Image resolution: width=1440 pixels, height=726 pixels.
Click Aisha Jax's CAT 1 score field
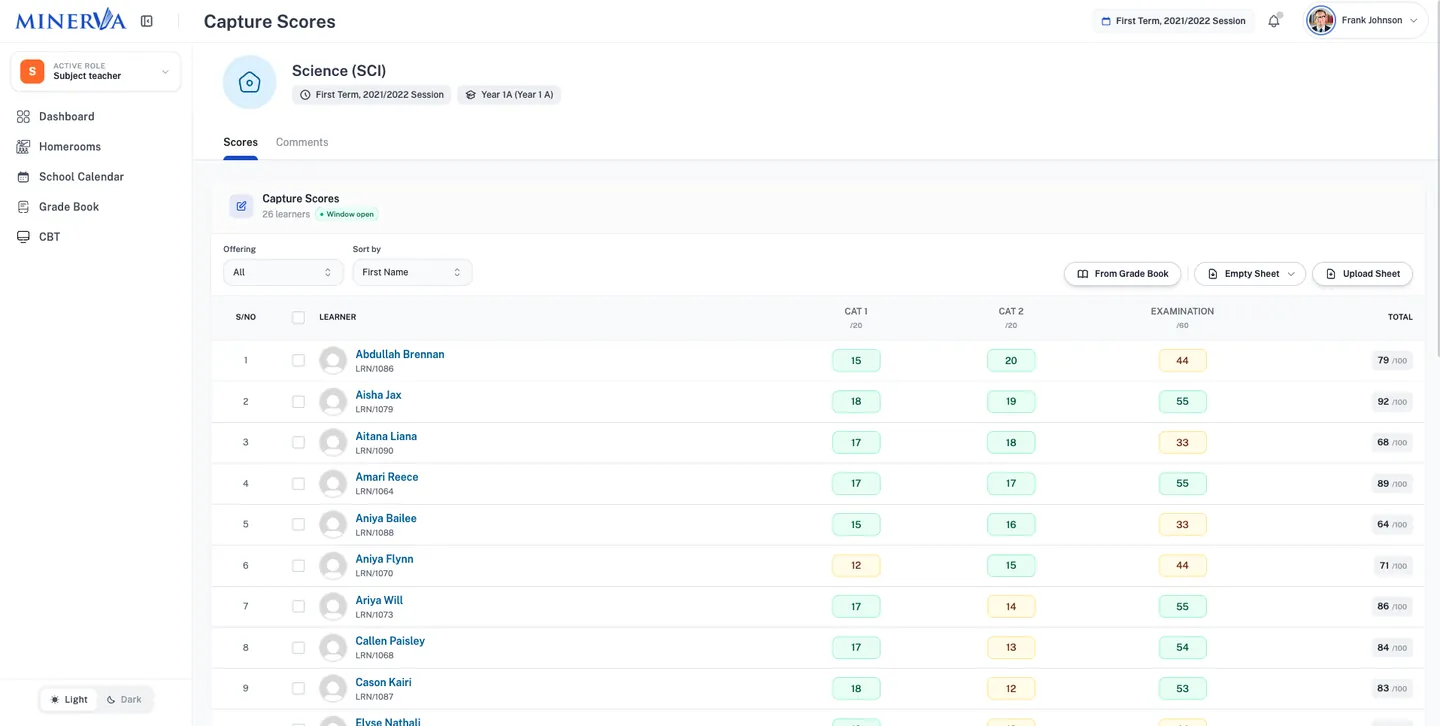tap(856, 402)
